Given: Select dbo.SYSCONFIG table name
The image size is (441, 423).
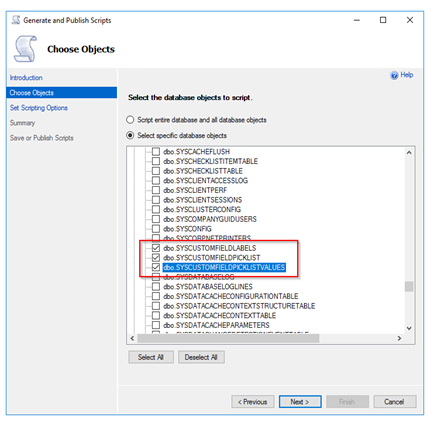Looking at the screenshot, I should (187, 229).
